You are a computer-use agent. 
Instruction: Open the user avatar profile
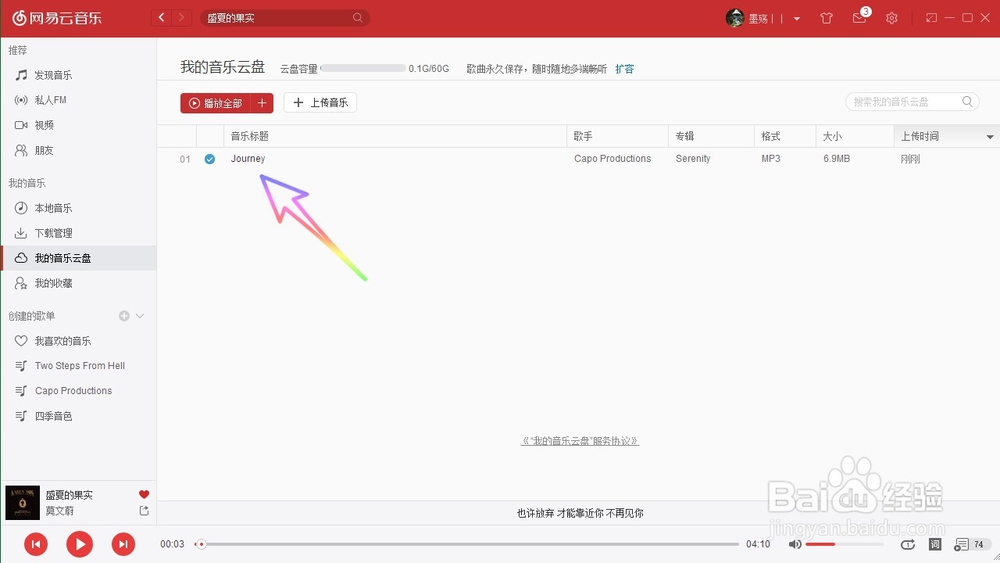(x=735, y=18)
